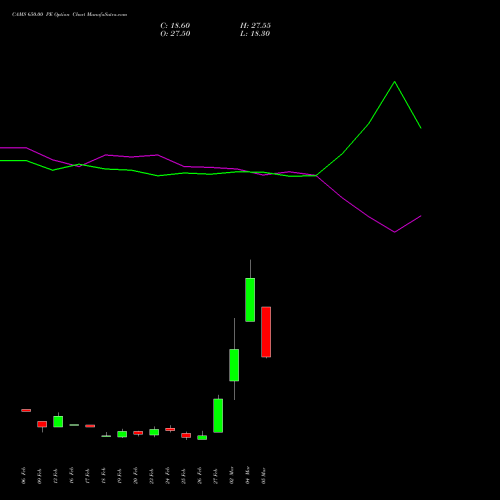Viewport: 500px width, 500px height.
Task: Click the lowest point of the purple line
Action: point(395,232)
